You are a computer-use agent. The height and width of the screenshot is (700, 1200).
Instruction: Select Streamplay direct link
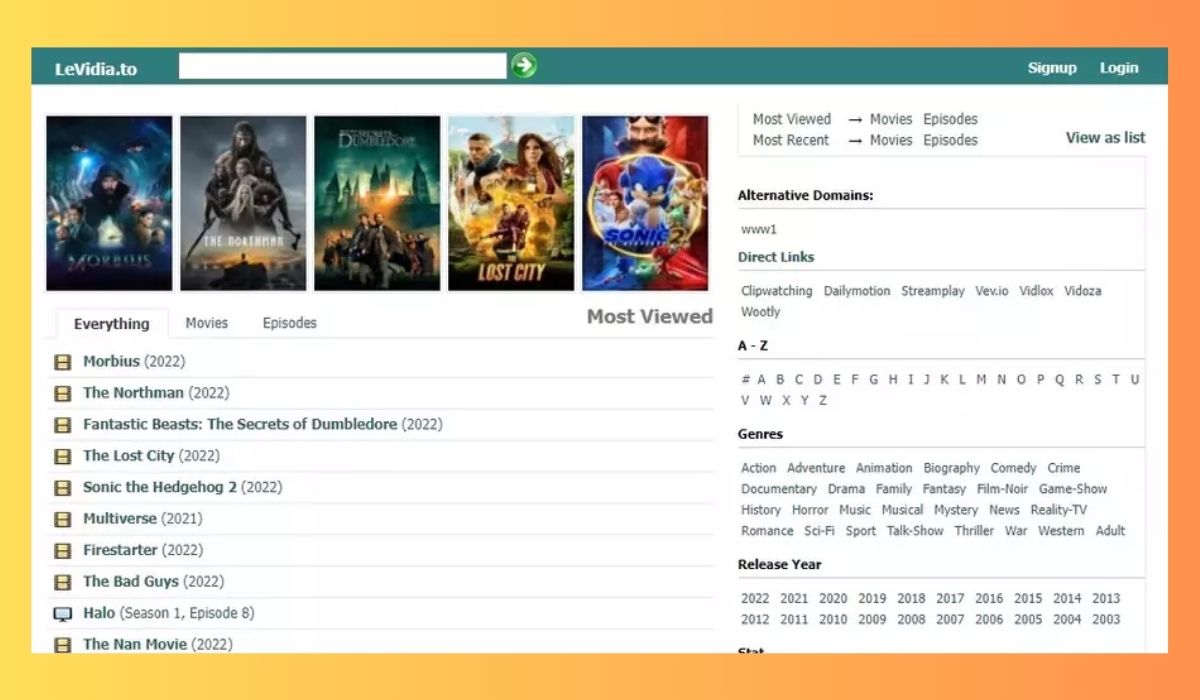click(x=933, y=291)
